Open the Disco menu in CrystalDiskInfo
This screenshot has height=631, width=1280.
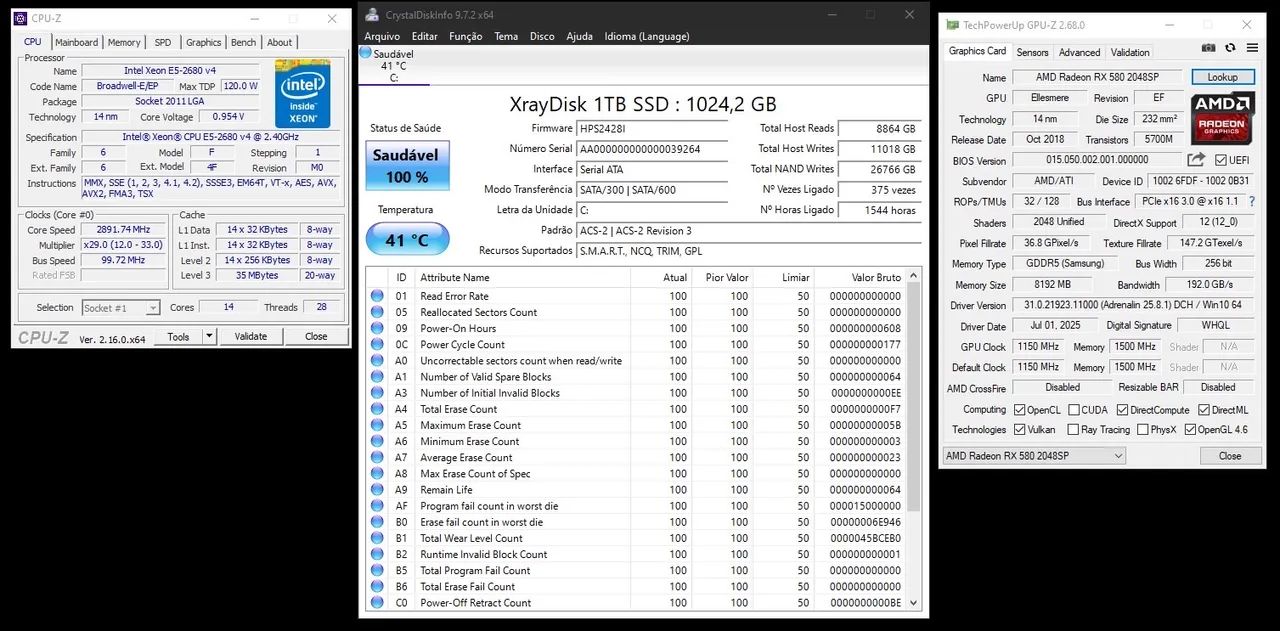pos(541,36)
